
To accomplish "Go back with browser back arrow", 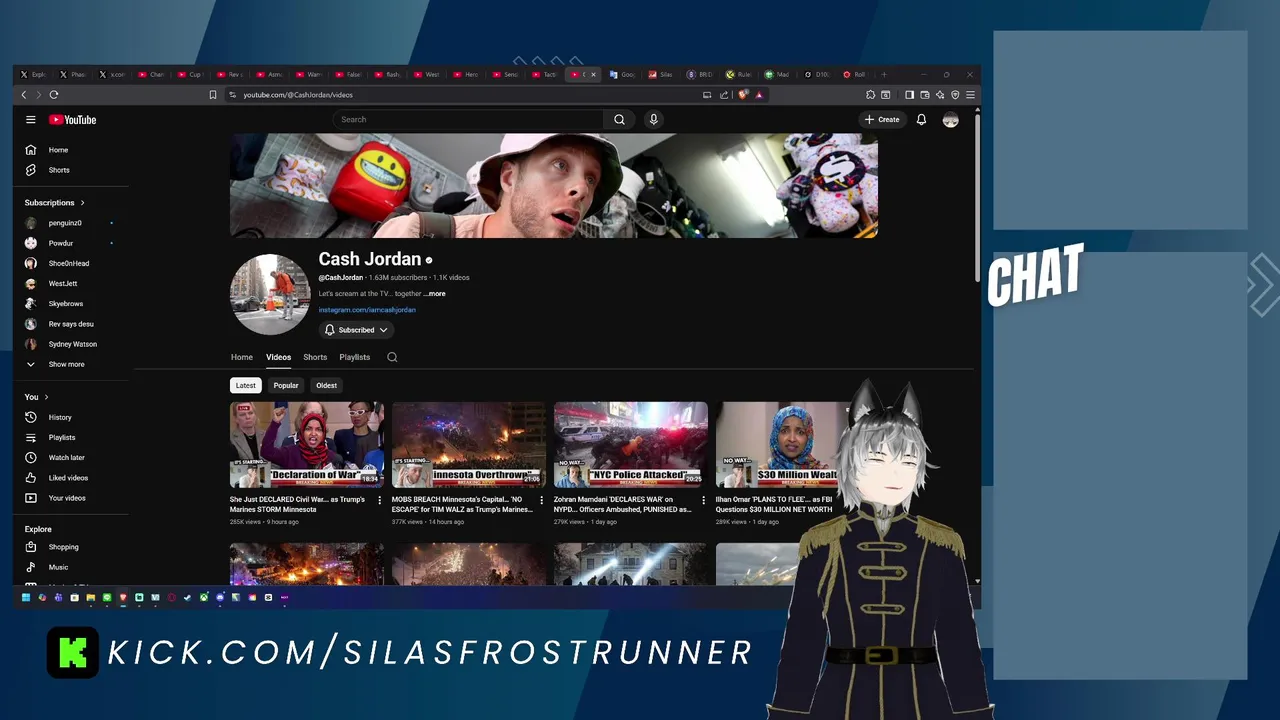I will point(24,95).
